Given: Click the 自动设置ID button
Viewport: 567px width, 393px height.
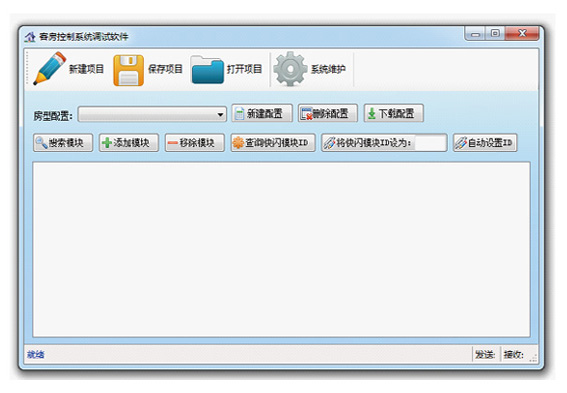Looking at the screenshot, I should 485,143.
